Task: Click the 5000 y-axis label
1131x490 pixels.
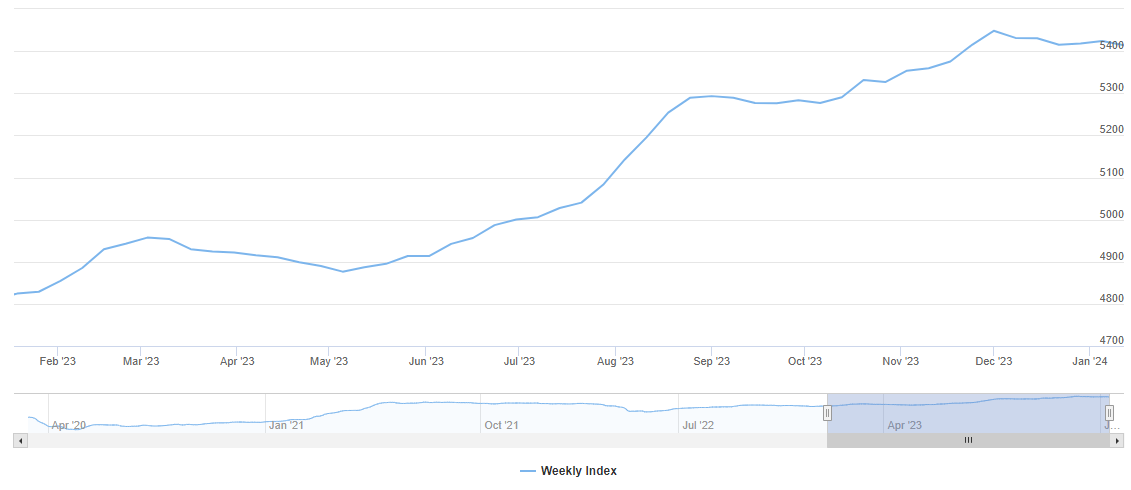Action: click(1110, 215)
